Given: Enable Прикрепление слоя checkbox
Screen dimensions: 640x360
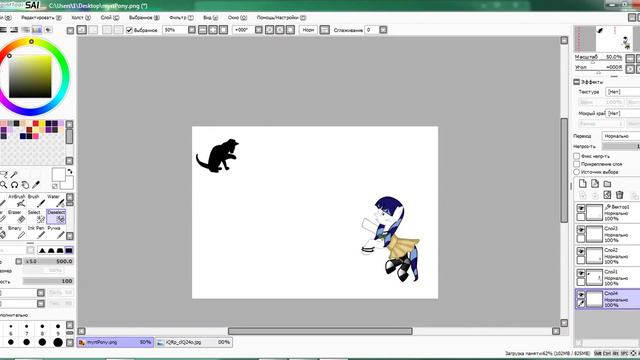Looking at the screenshot, I should point(576,164).
